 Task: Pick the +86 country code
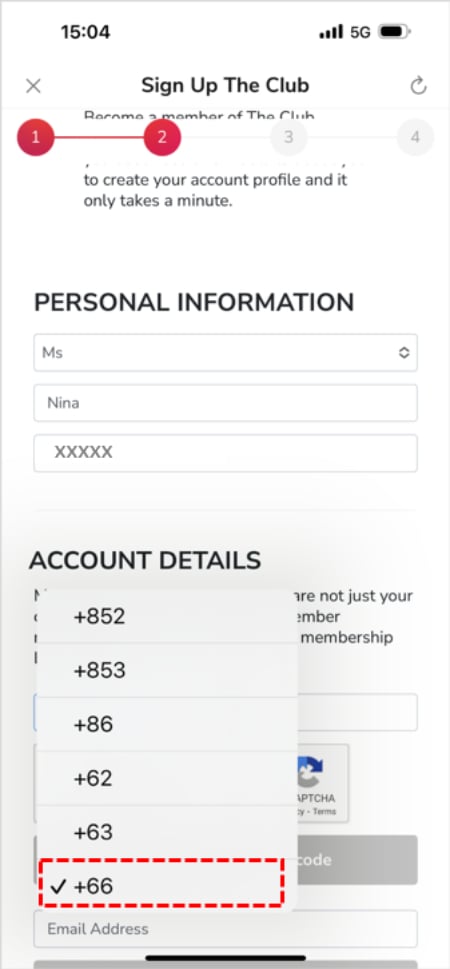point(167,724)
